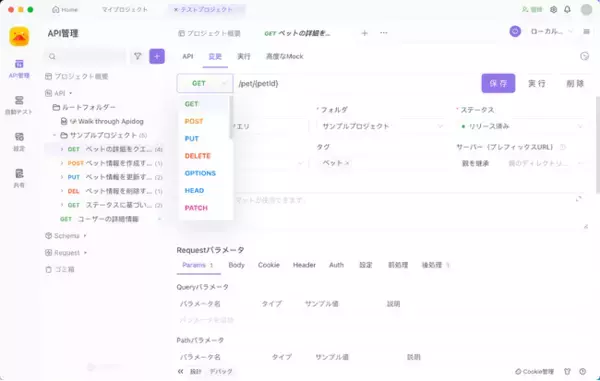
Task: Open the マイプロジェクト tab
Action: point(125,10)
